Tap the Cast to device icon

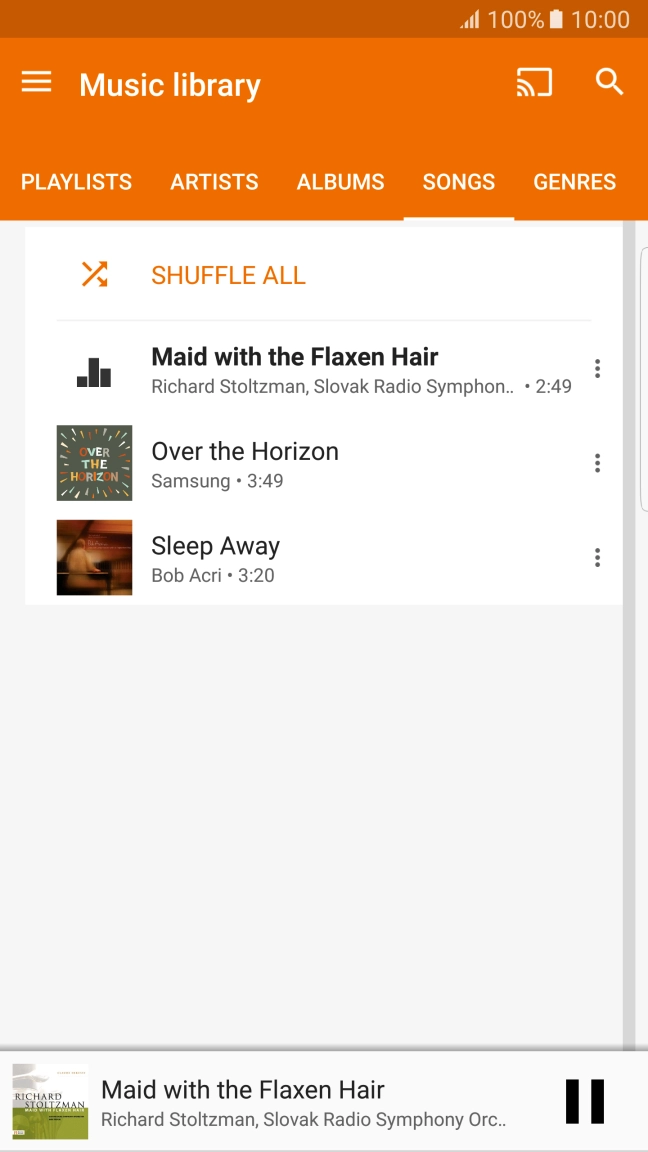(x=534, y=83)
